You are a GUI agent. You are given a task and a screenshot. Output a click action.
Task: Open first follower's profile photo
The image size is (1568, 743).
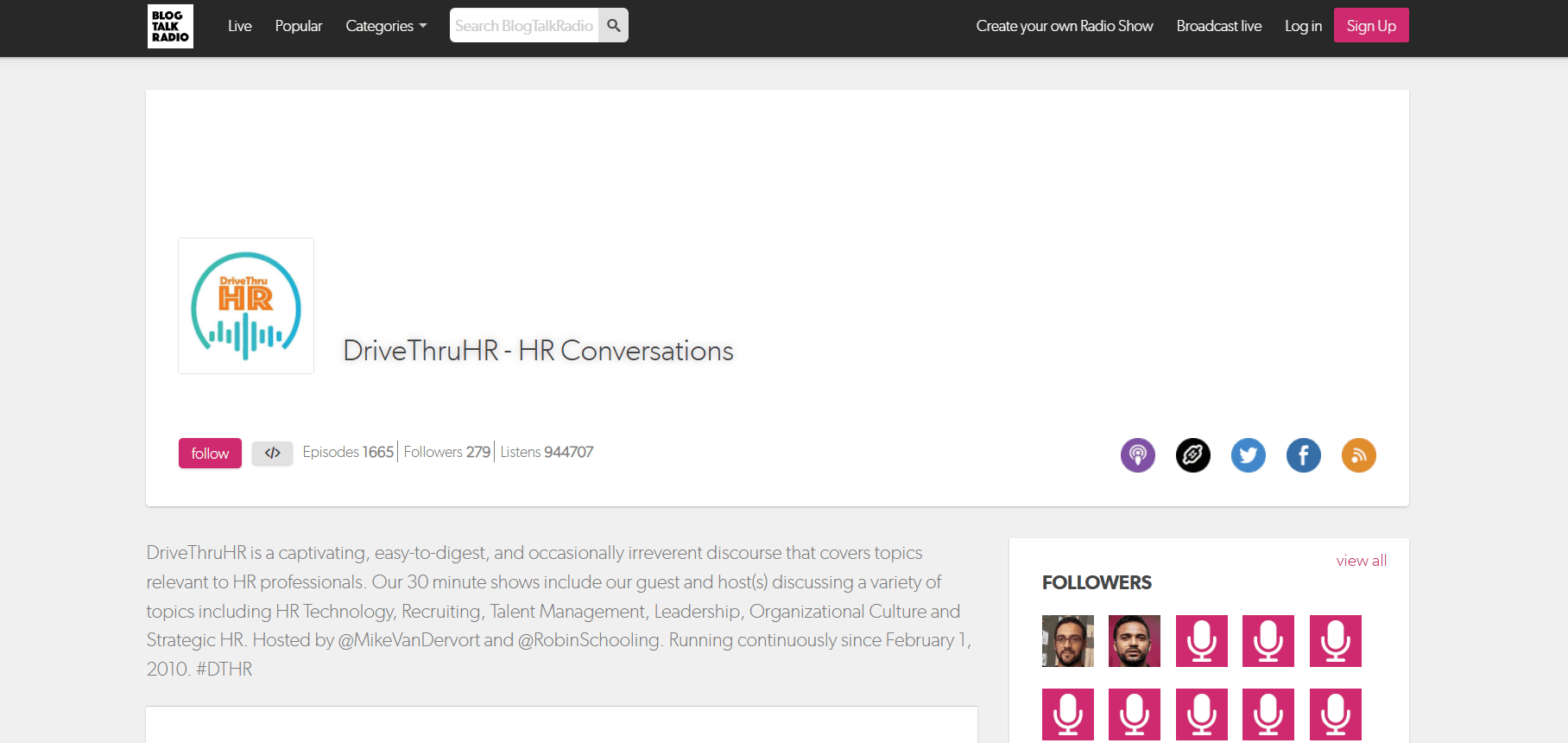click(1067, 641)
